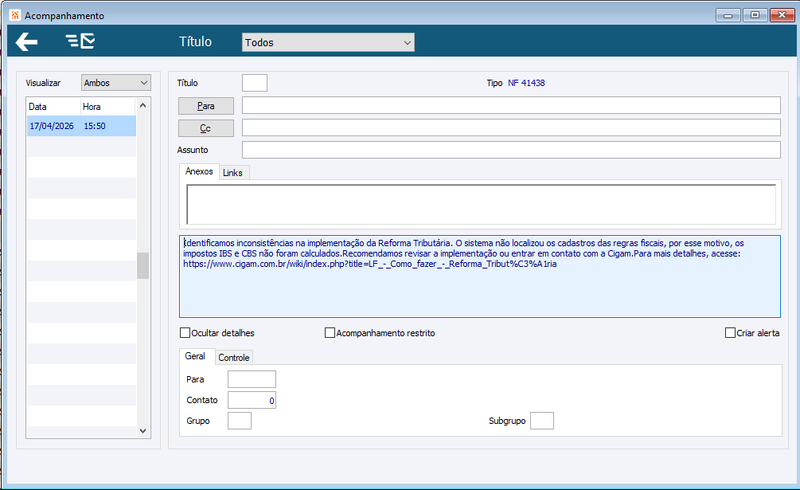Viewport: 800px width, 490px height.
Task: Click the Hora column header
Action: (x=108, y=107)
